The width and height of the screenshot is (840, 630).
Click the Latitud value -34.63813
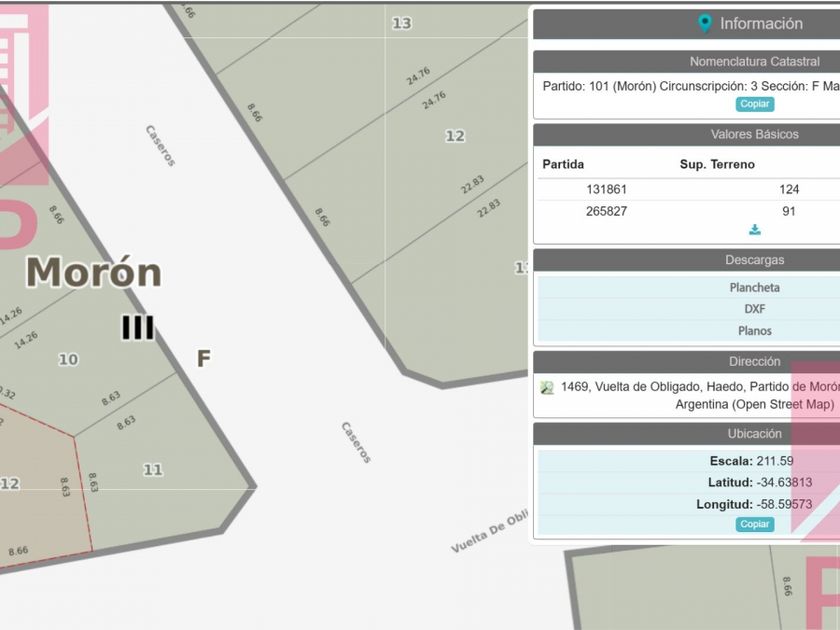click(784, 483)
